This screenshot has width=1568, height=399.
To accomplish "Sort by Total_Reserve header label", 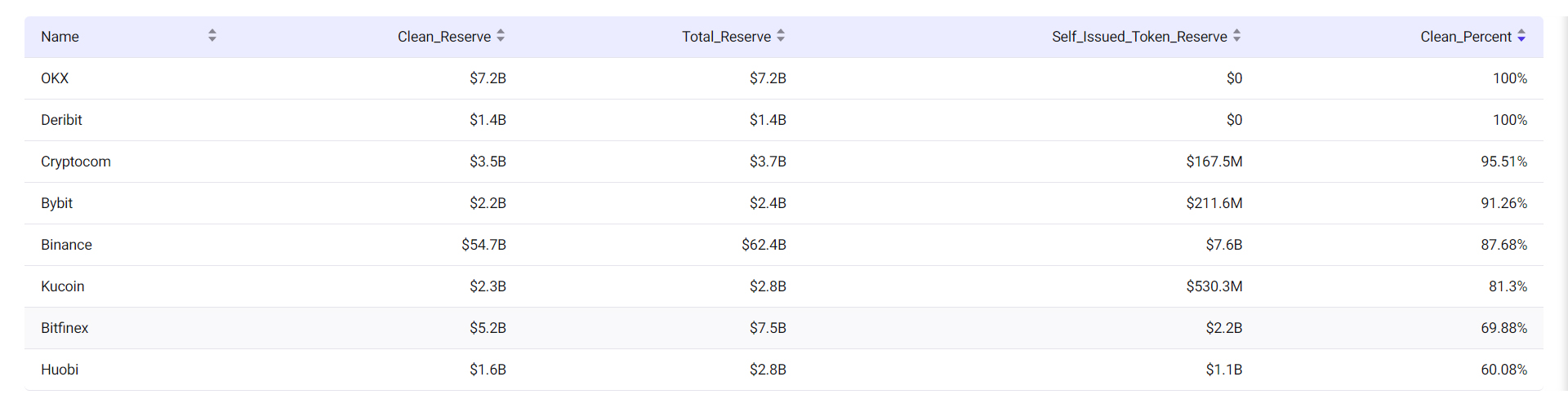I will (726, 37).
